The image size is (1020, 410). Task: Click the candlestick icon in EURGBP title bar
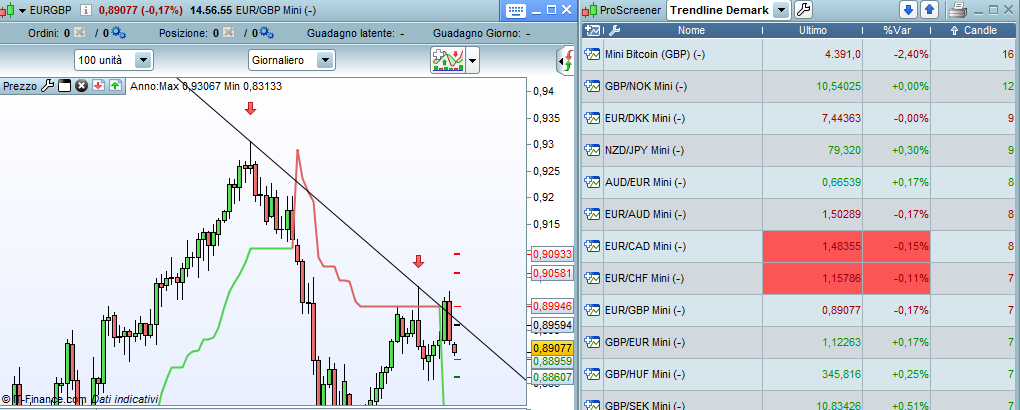tap(8, 10)
